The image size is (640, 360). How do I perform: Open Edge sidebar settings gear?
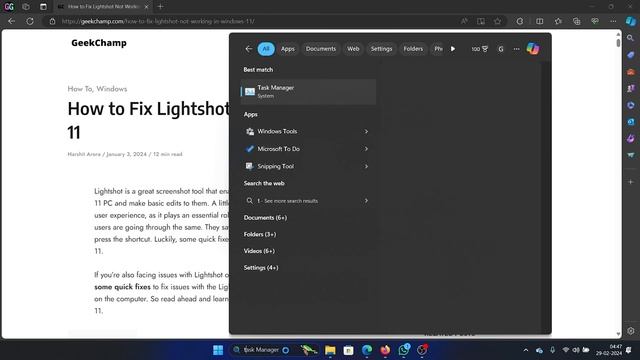click(x=631, y=331)
